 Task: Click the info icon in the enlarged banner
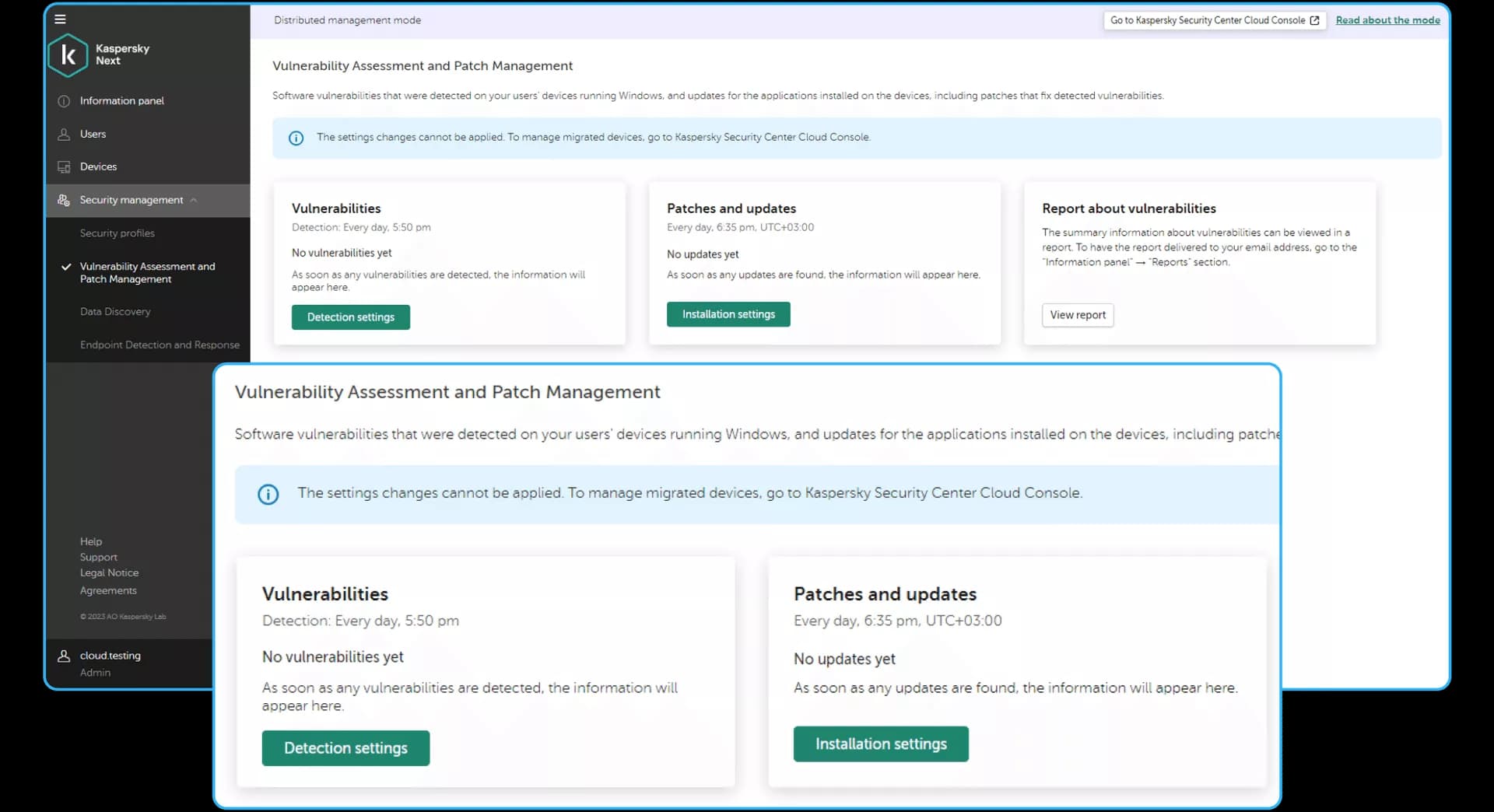pyautogui.click(x=268, y=495)
